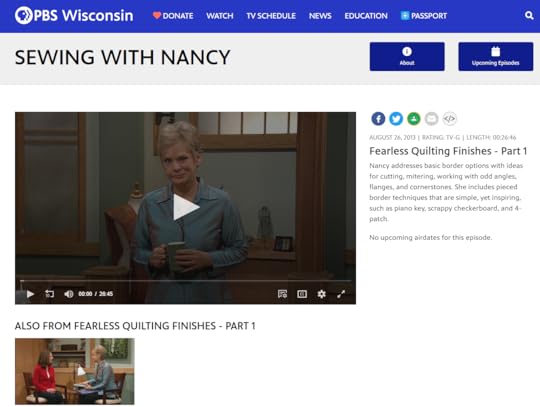Share episode on Twitter
540x407 pixels.
coord(396,119)
